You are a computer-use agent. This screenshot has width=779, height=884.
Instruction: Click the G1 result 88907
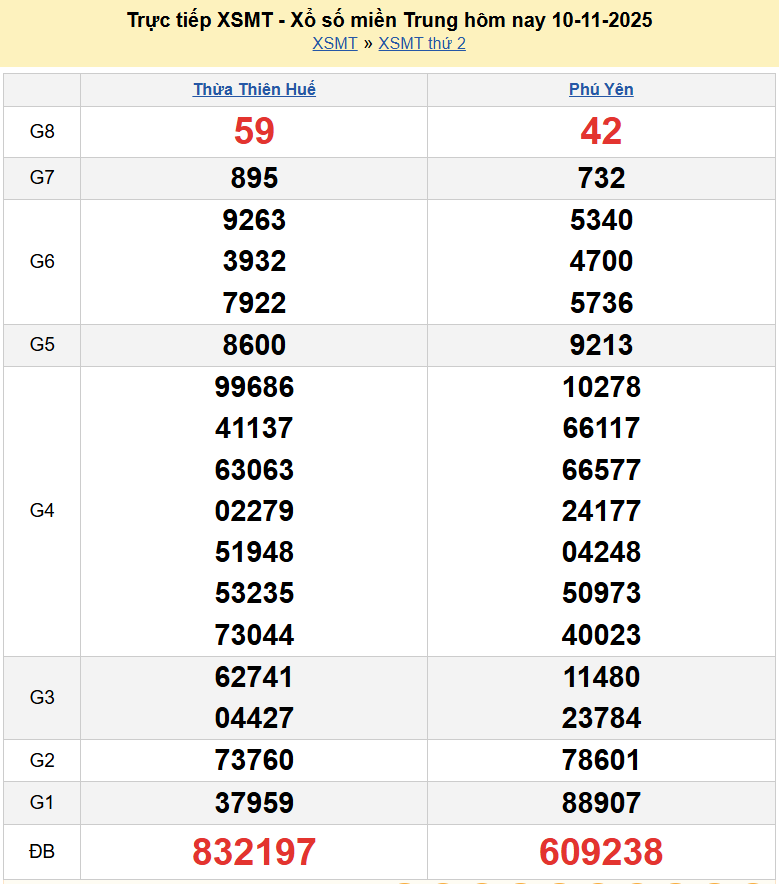pyautogui.click(x=601, y=803)
